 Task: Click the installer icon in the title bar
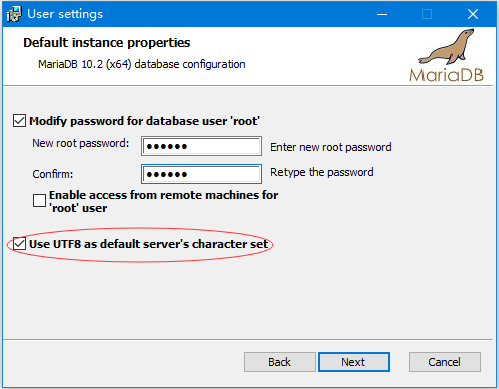click(x=14, y=14)
